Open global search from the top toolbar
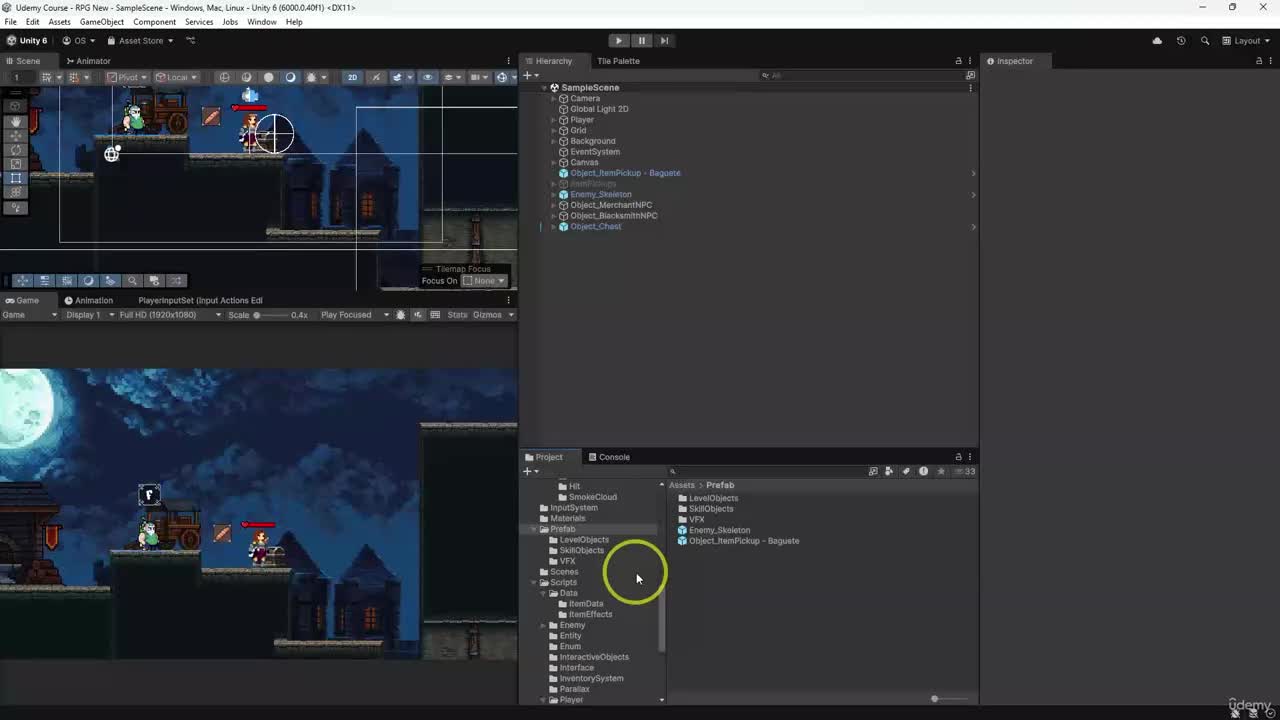Screen dimensions: 1280x720 coord(1205,41)
